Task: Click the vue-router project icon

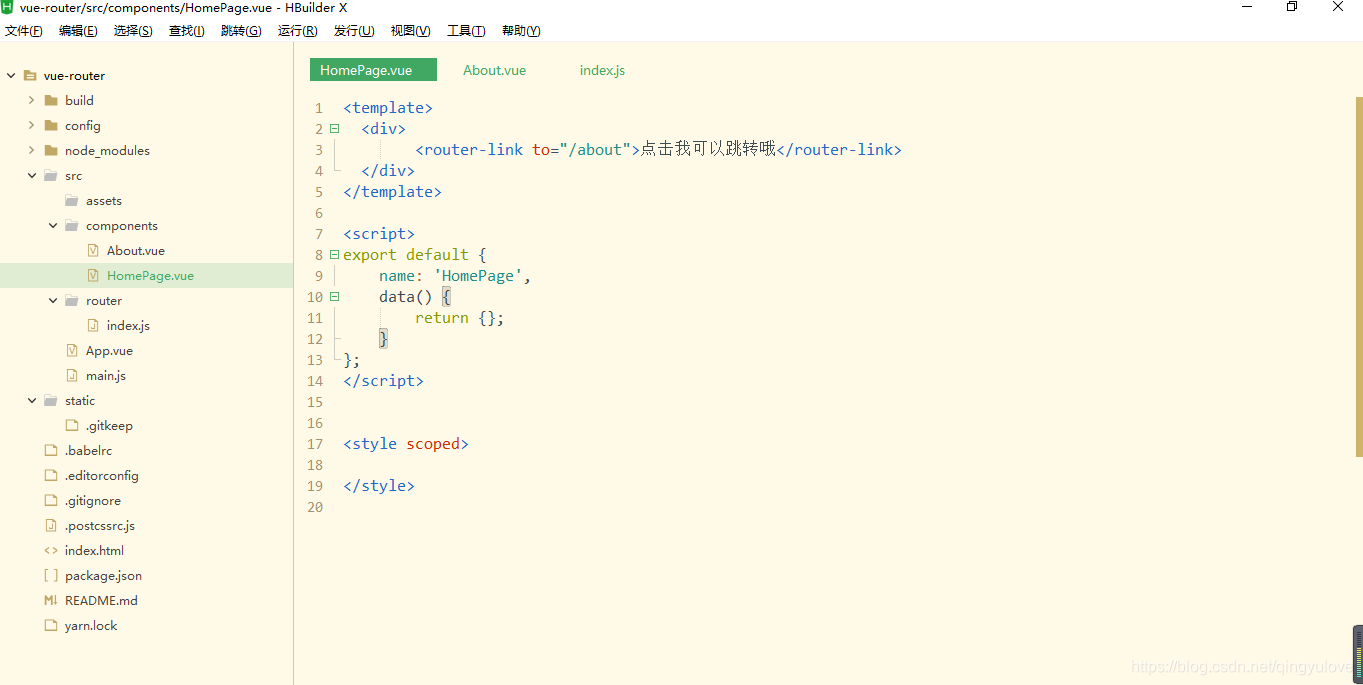Action: point(30,75)
